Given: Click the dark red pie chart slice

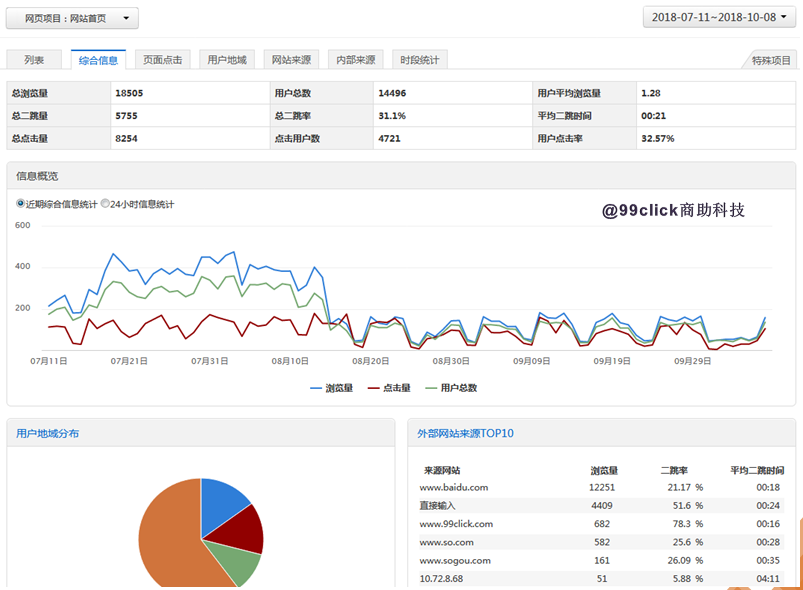Looking at the screenshot, I should [238, 530].
